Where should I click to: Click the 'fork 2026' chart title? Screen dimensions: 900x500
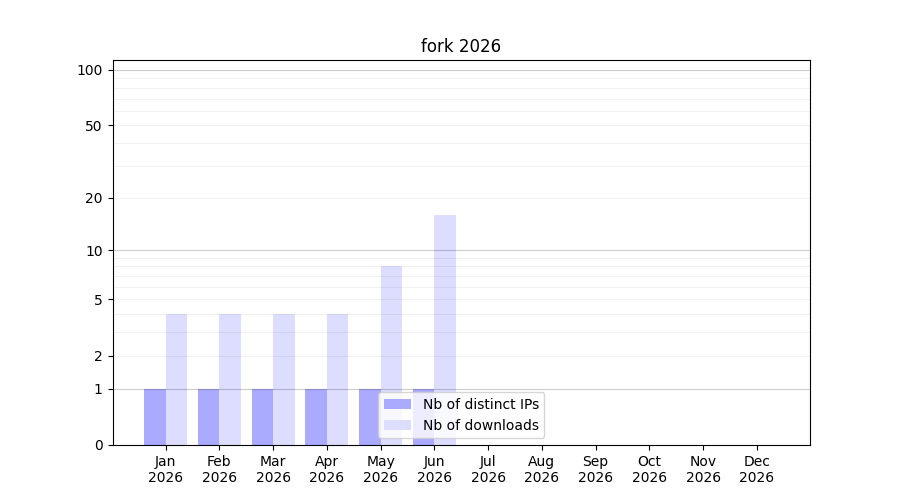pyautogui.click(x=460, y=46)
